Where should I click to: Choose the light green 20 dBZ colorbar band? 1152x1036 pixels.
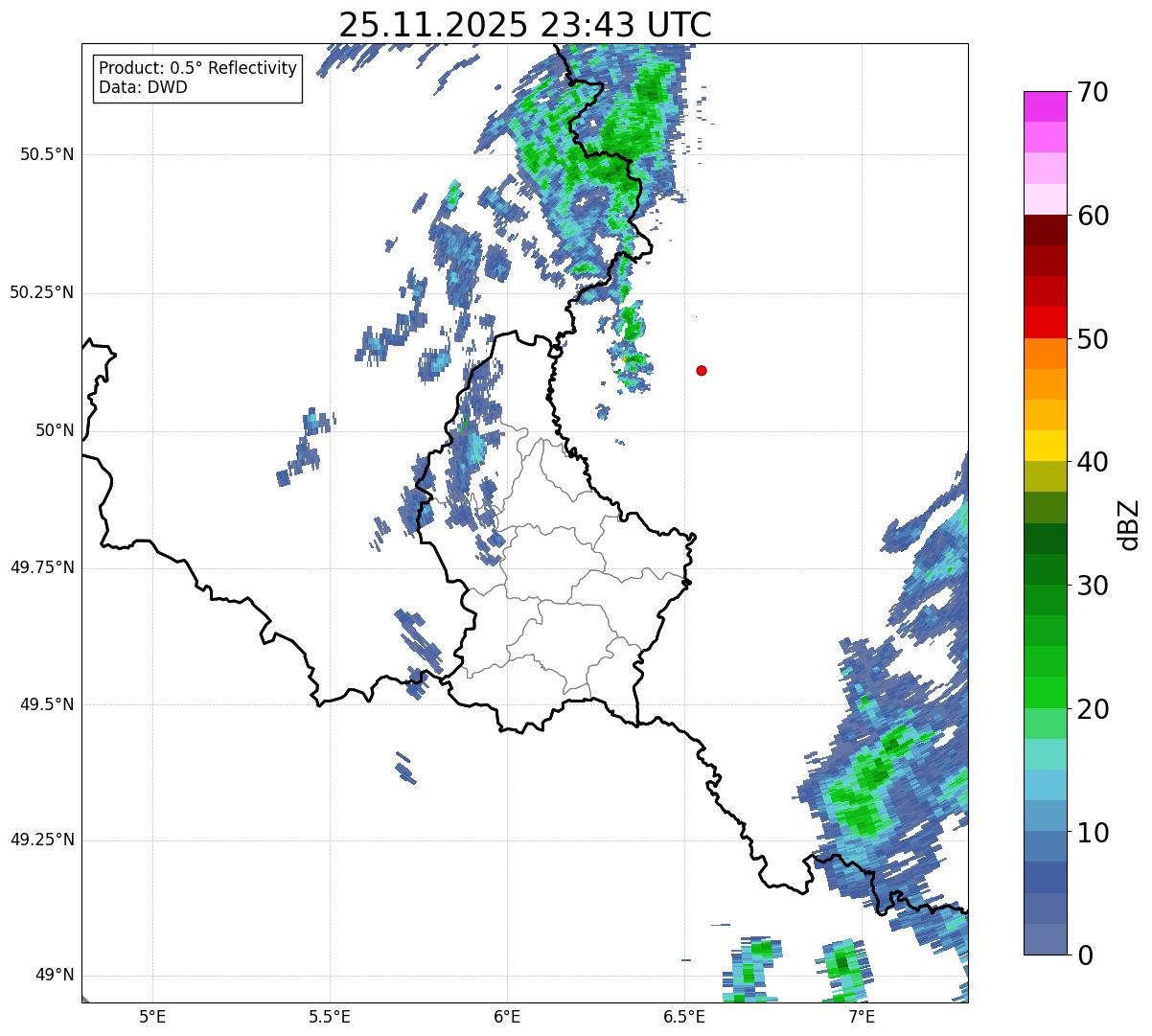tap(1045, 723)
